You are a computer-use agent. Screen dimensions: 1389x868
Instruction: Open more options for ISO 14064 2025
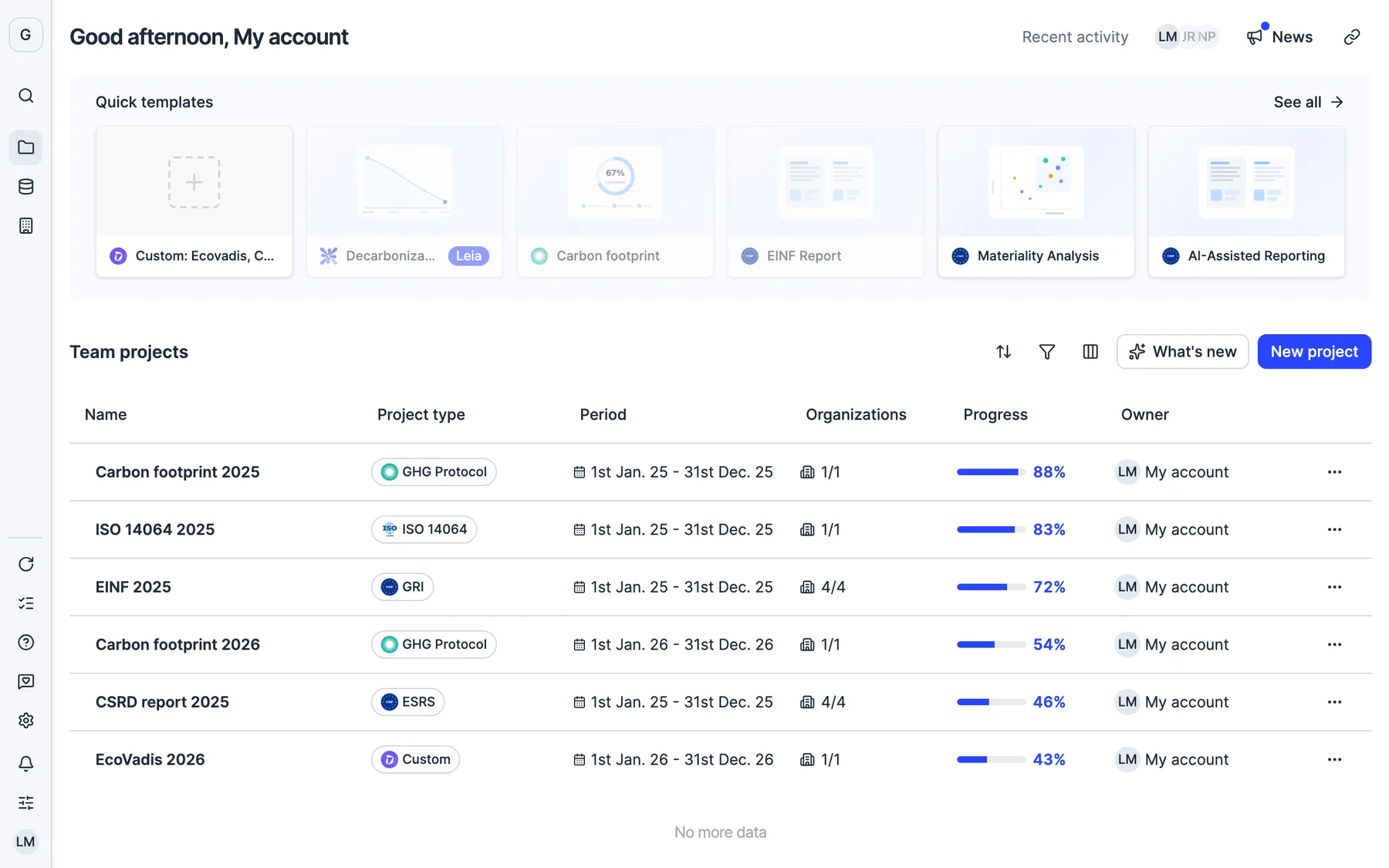(1334, 529)
